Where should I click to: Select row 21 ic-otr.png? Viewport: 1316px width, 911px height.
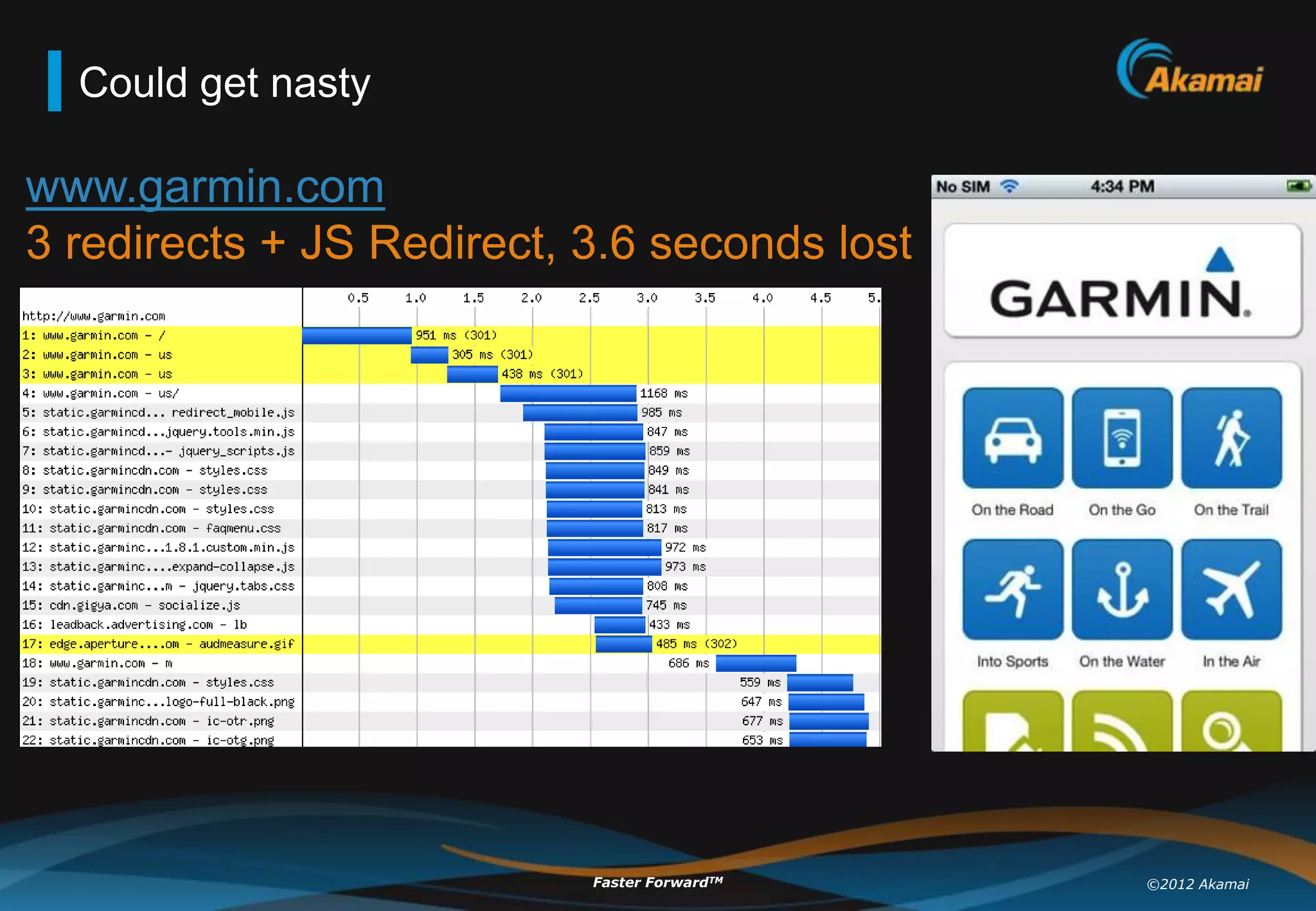click(450, 721)
